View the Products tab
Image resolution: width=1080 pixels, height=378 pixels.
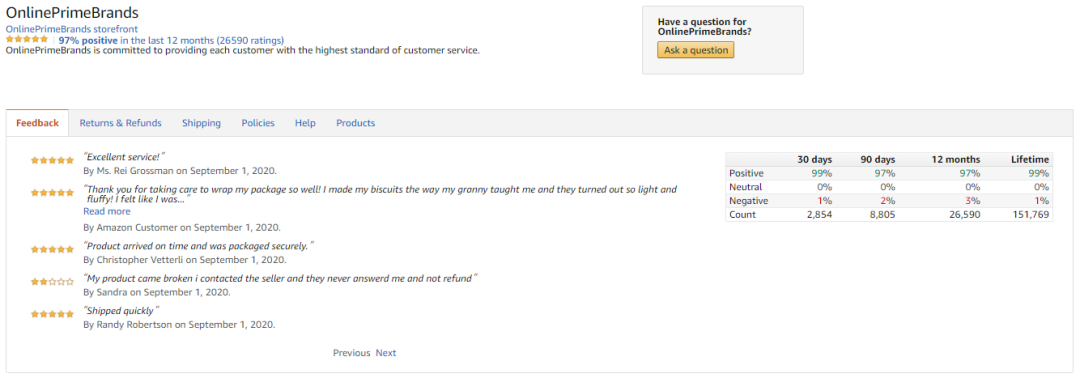point(355,123)
